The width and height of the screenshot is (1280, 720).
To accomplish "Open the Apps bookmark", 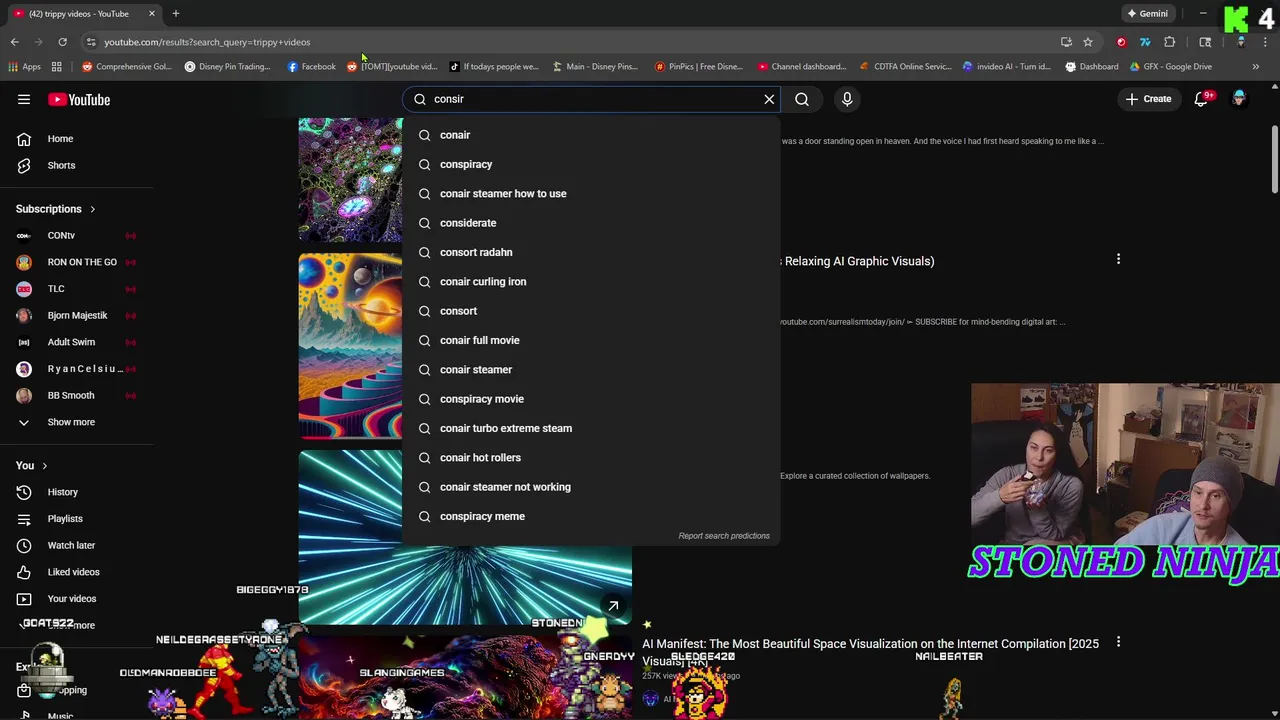I will (25, 67).
